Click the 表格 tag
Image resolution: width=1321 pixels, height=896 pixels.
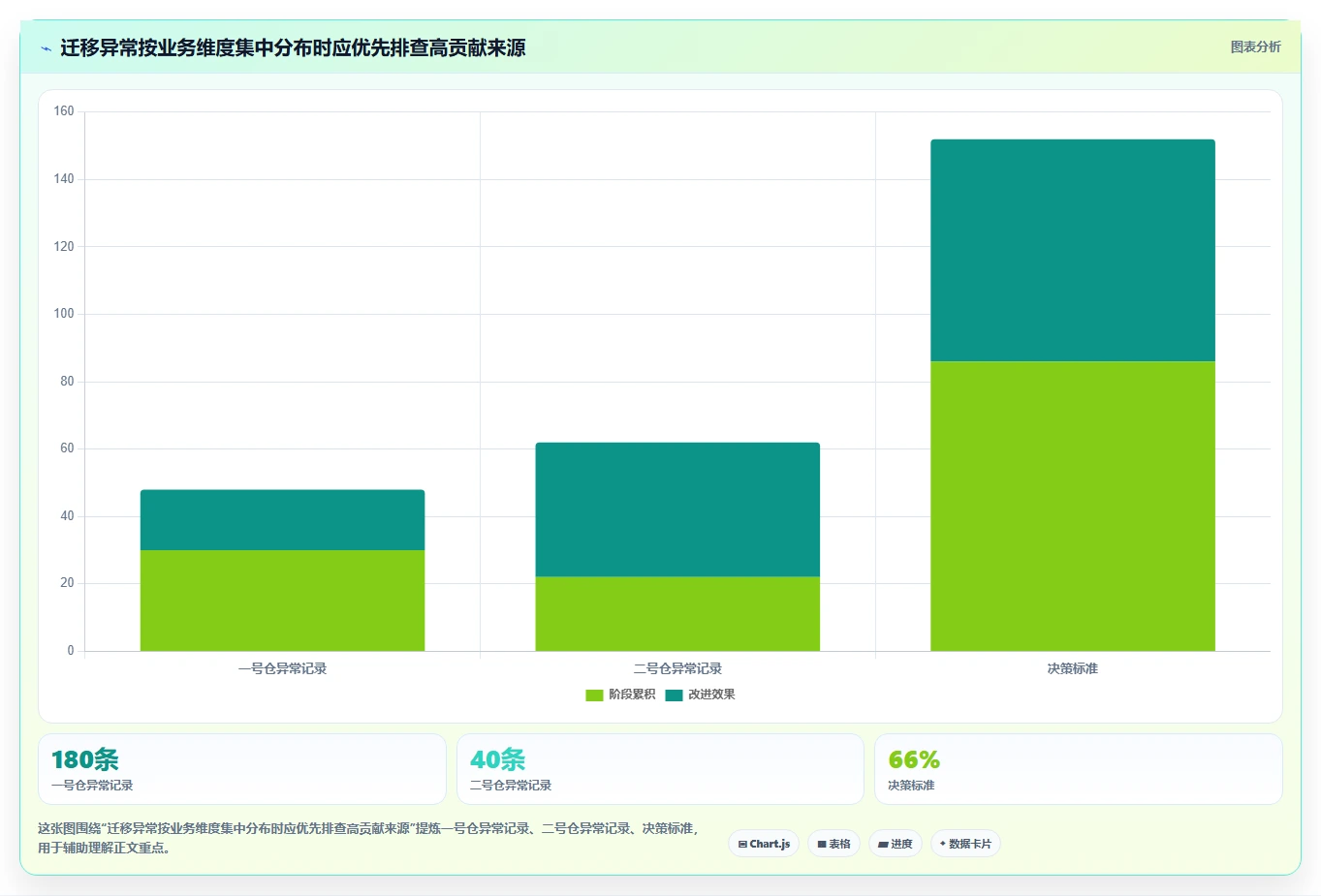click(833, 844)
